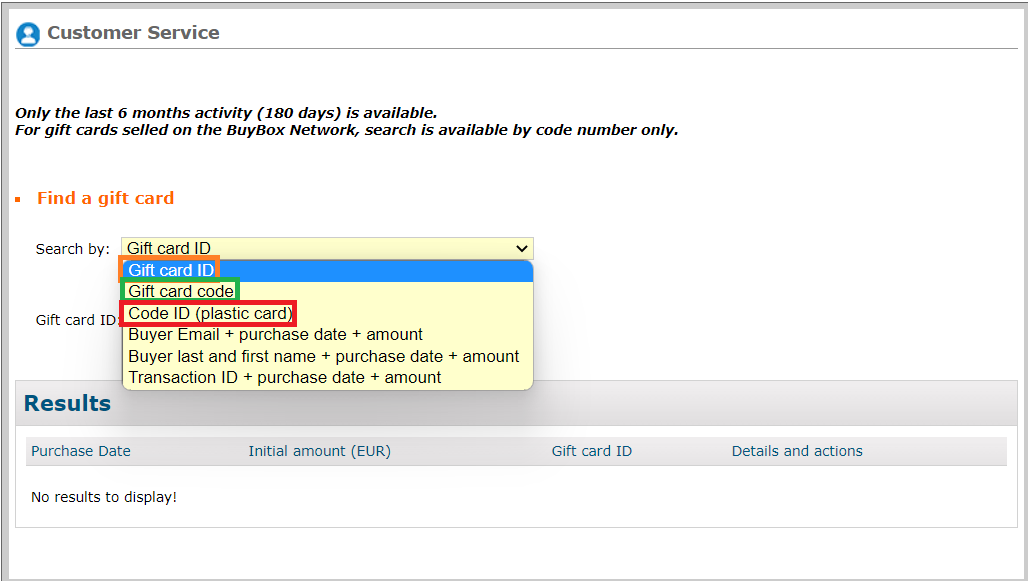Click the Details and actions column header
This screenshot has height=581, width=1028.
click(x=797, y=451)
